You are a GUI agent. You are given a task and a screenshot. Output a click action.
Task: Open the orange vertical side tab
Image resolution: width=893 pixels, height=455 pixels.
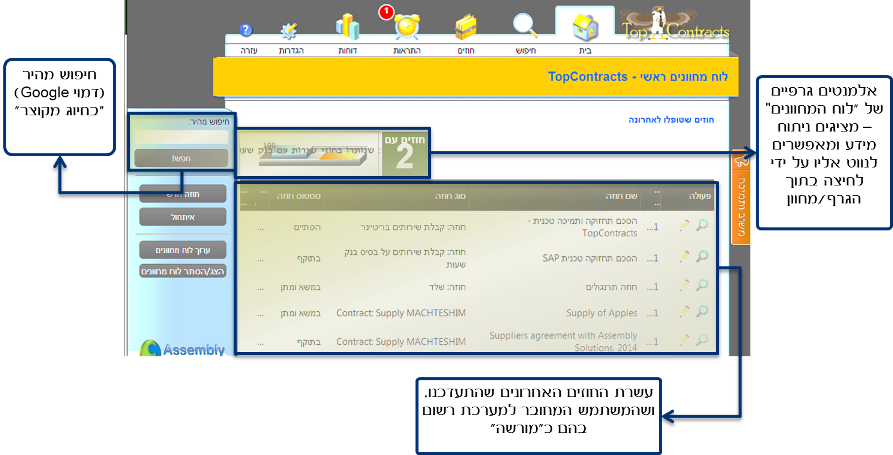(740, 196)
